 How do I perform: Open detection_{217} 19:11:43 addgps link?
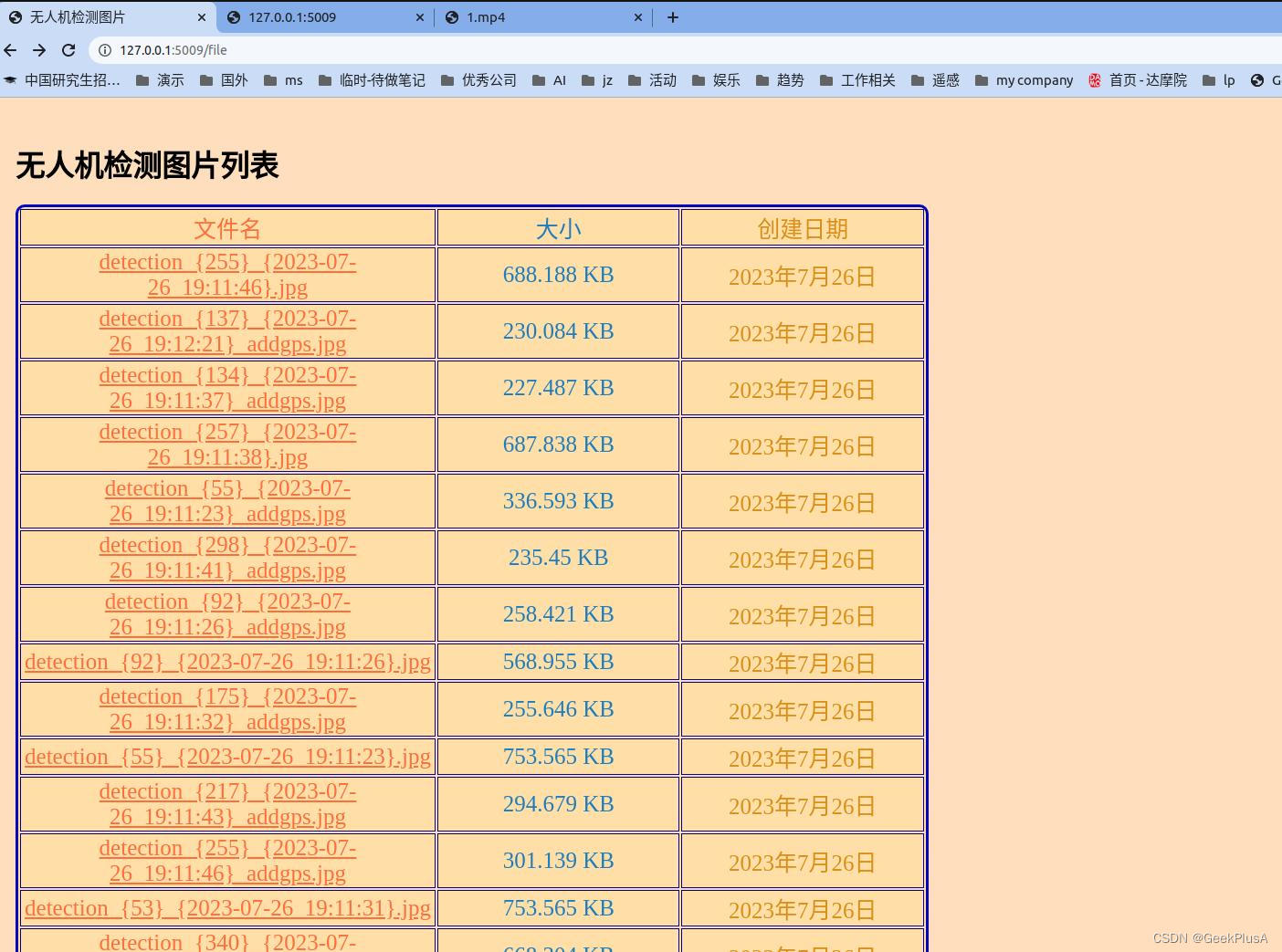coord(227,804)
